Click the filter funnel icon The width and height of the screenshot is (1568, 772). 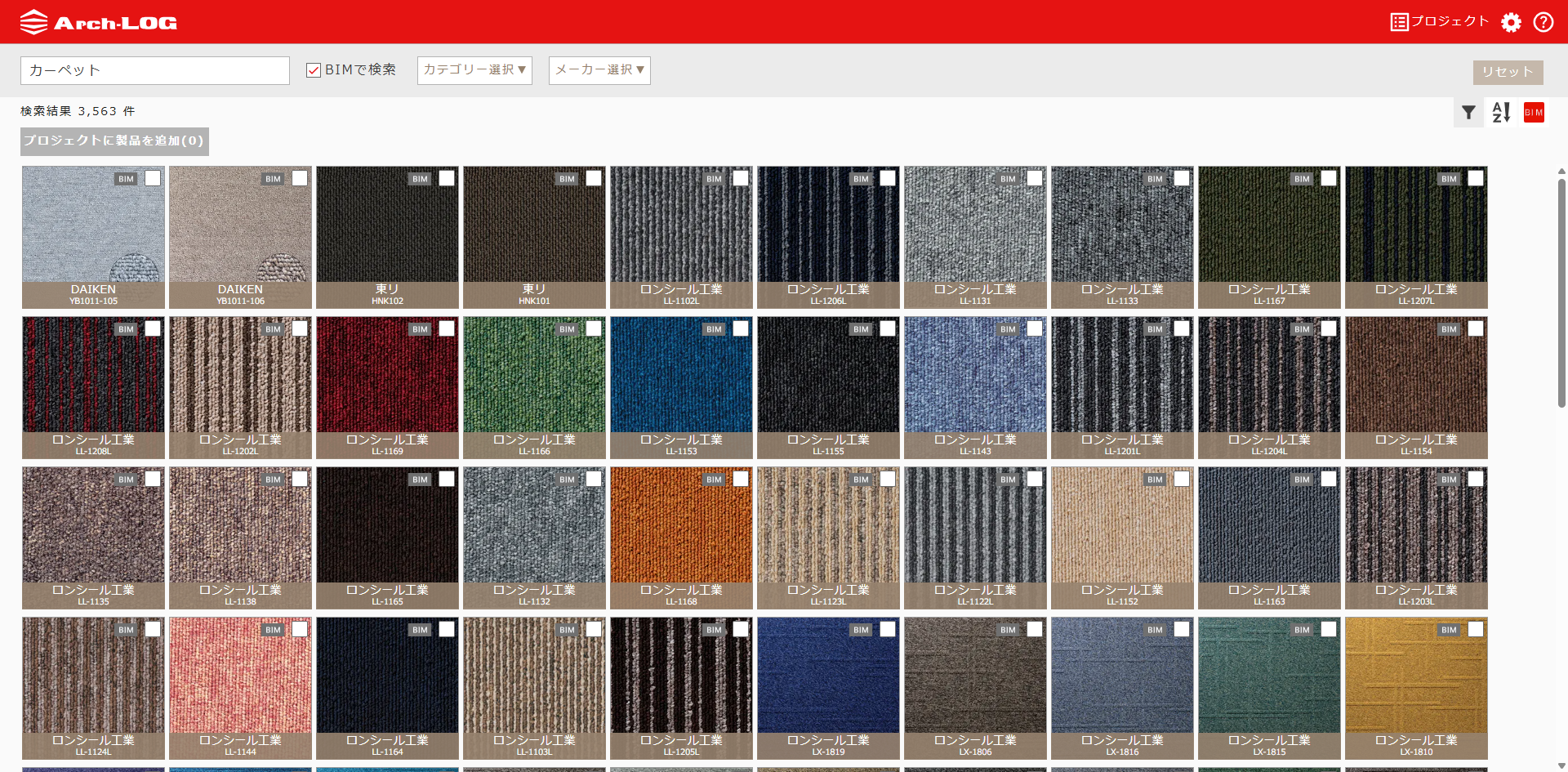tap(1468, 113)
